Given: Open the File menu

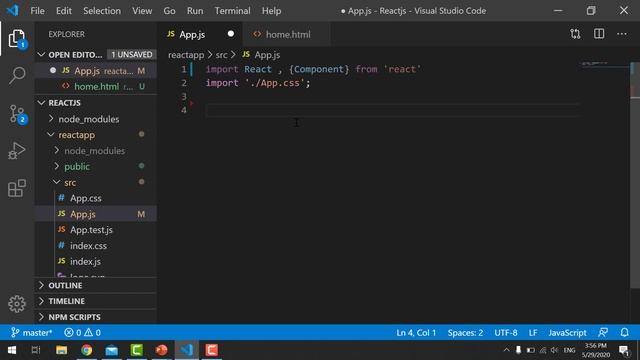Looking at the screenshot, I should click(38, 11).
